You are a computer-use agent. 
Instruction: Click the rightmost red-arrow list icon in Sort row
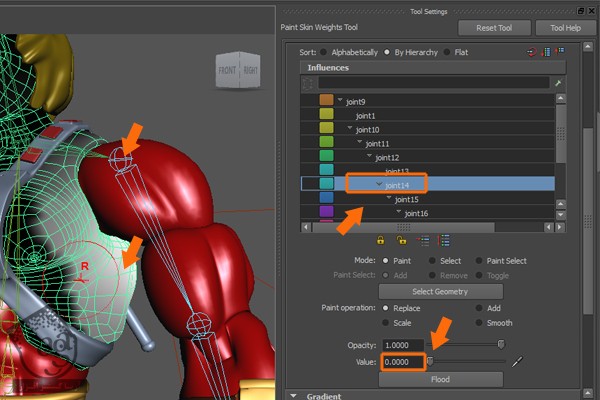[x=560, y=51]
